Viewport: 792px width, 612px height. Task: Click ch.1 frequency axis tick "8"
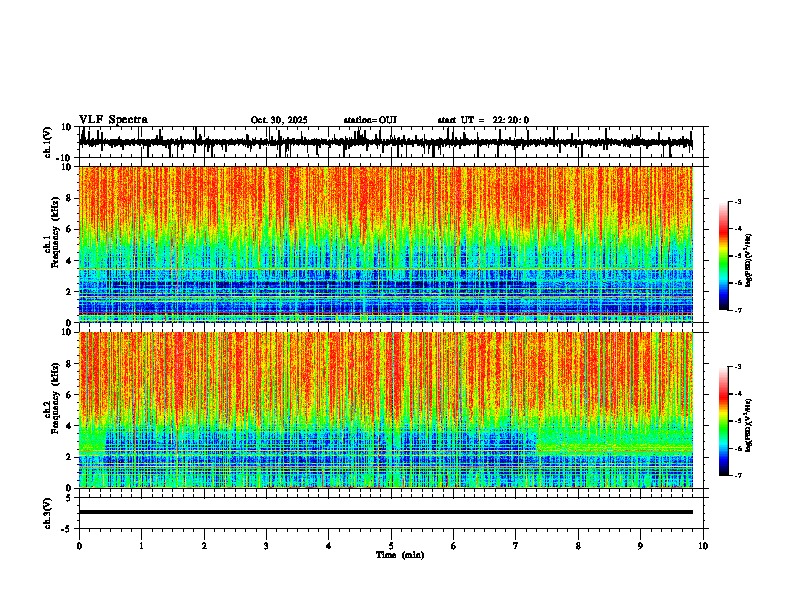69,198
